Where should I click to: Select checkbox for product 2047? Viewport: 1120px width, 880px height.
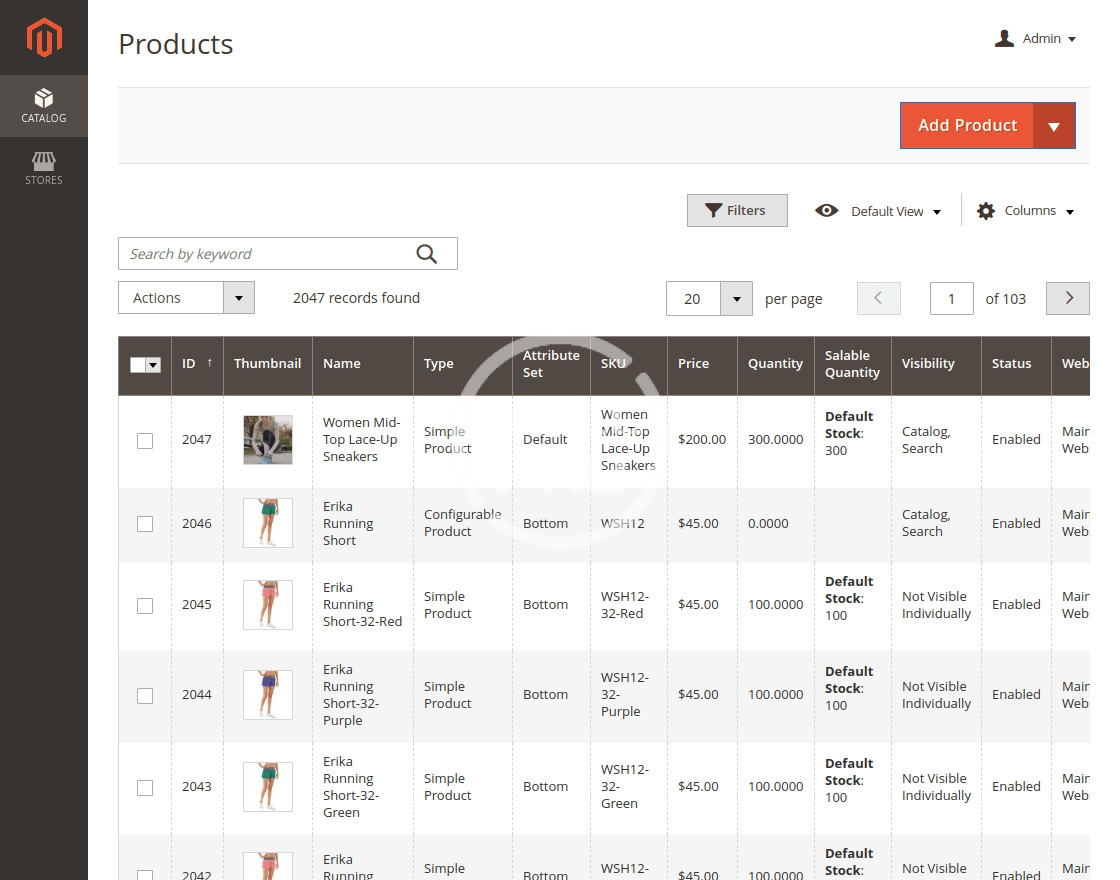tap(145, 440)
